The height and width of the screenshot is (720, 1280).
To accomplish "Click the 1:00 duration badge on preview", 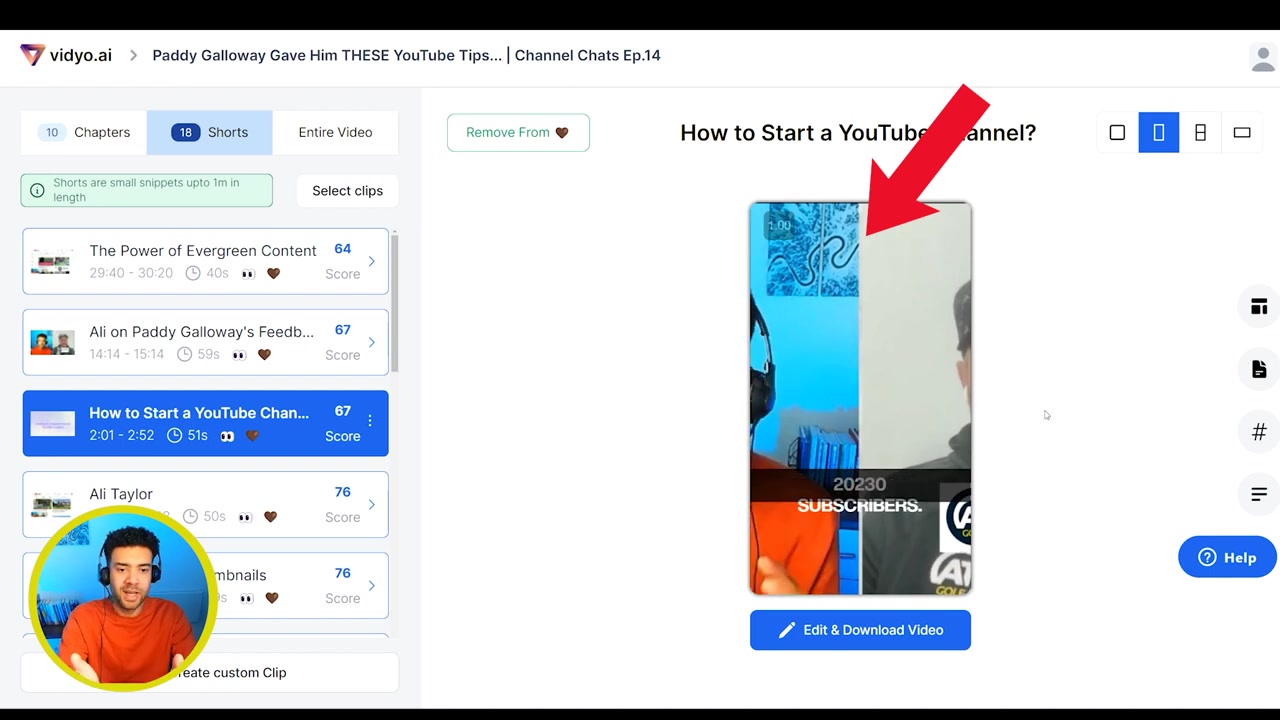I will tap(779, 226).
